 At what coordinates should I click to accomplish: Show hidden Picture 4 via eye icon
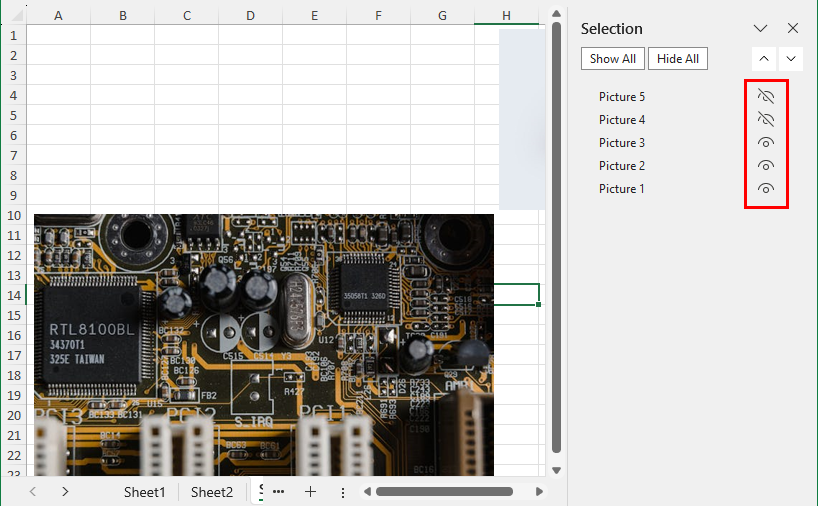pos(765,119)
